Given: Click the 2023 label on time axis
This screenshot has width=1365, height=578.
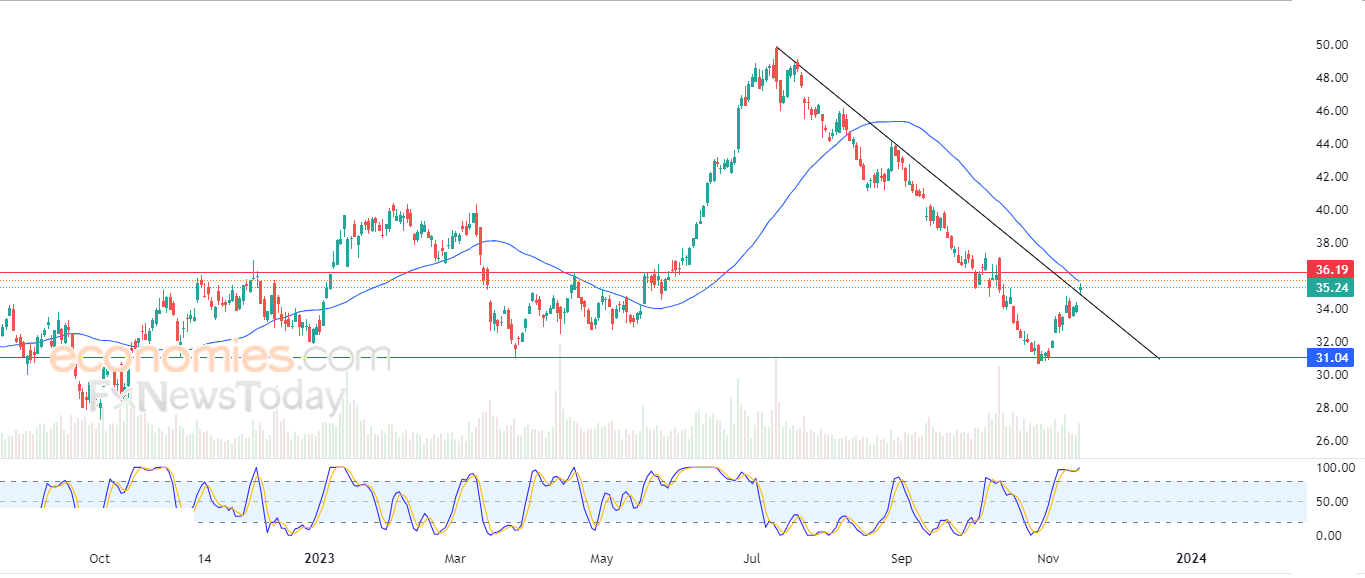Looking at the screenshot, I should tap(319, 558).
